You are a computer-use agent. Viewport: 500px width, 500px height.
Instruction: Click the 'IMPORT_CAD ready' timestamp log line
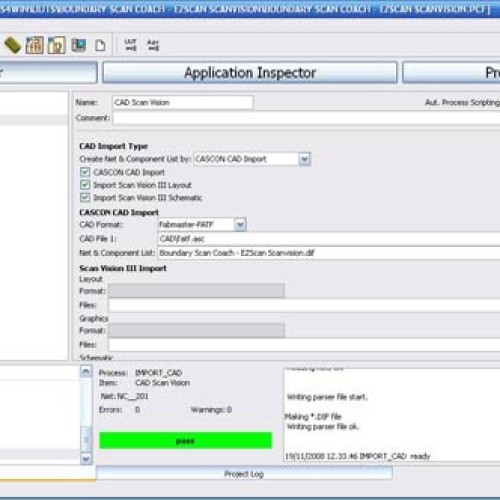(x=358, y=456)
